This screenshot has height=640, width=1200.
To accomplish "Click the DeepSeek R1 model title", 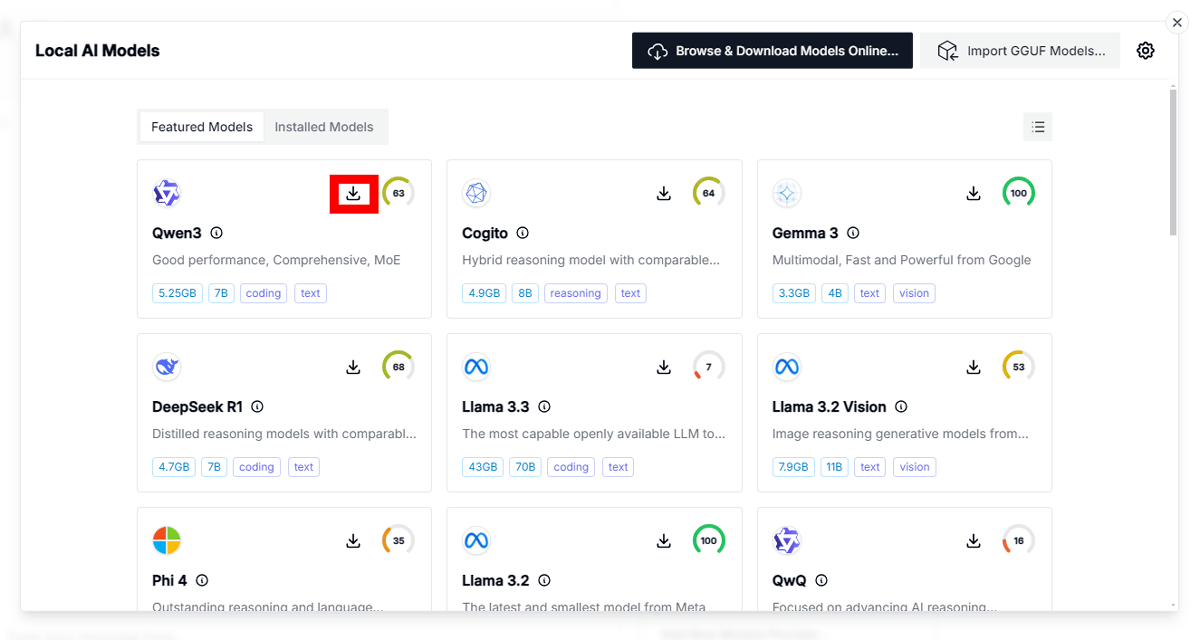I will (x=197, y=407).
